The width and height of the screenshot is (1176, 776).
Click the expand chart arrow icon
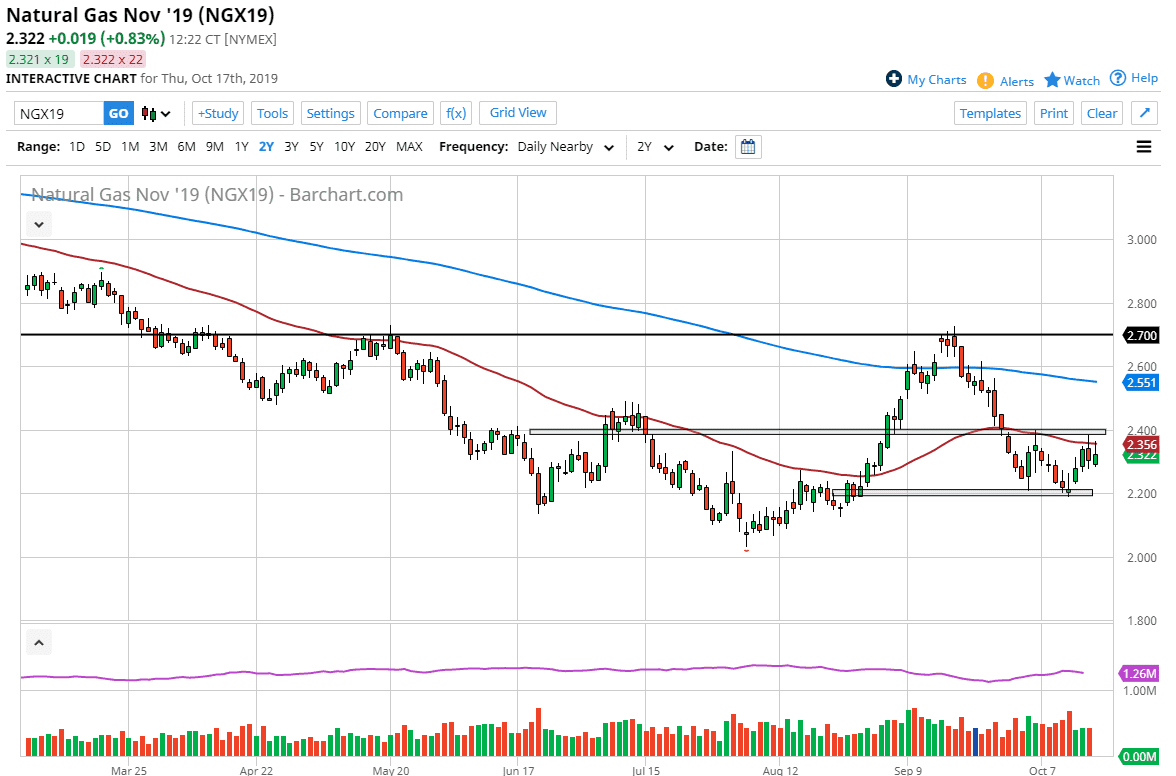point(1144,113)
